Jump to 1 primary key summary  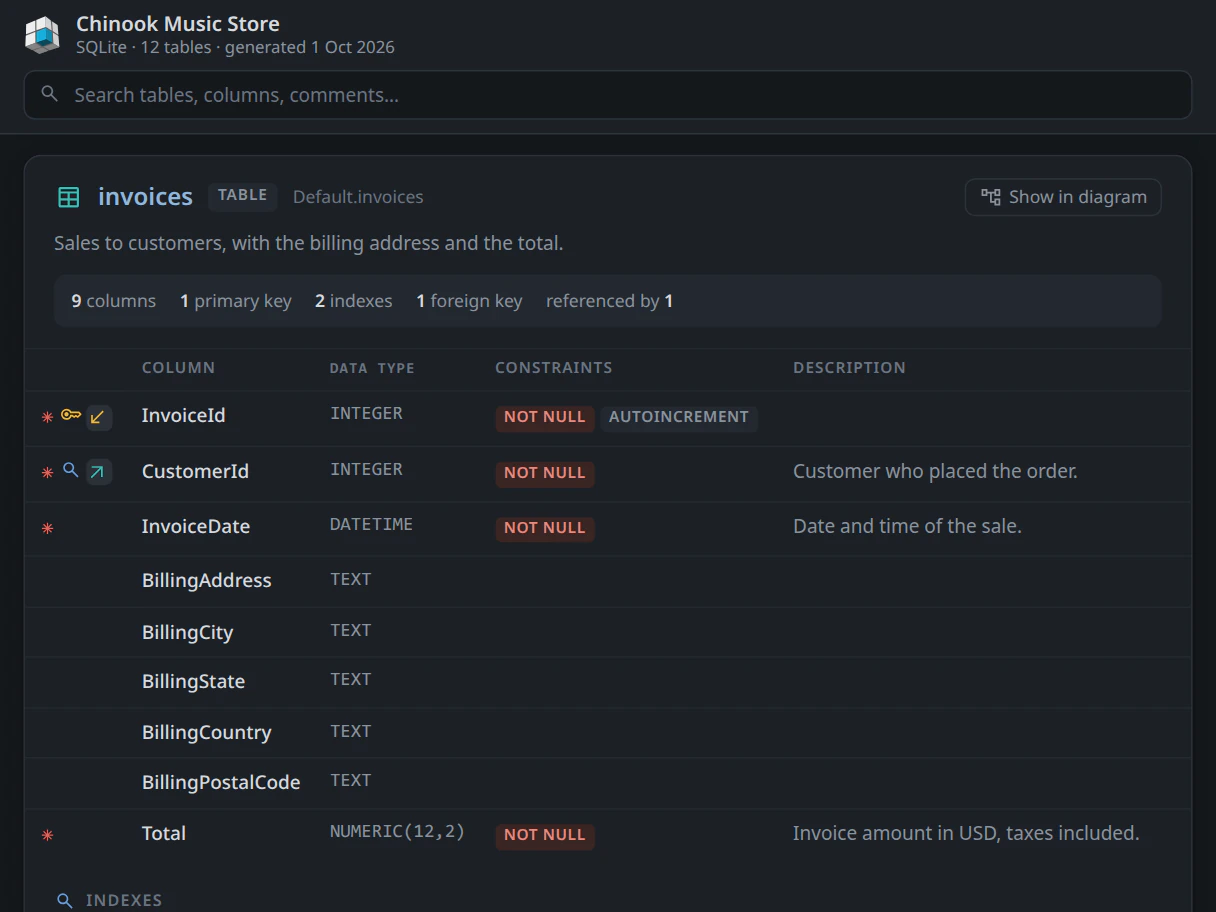click(x=236, y=301)
